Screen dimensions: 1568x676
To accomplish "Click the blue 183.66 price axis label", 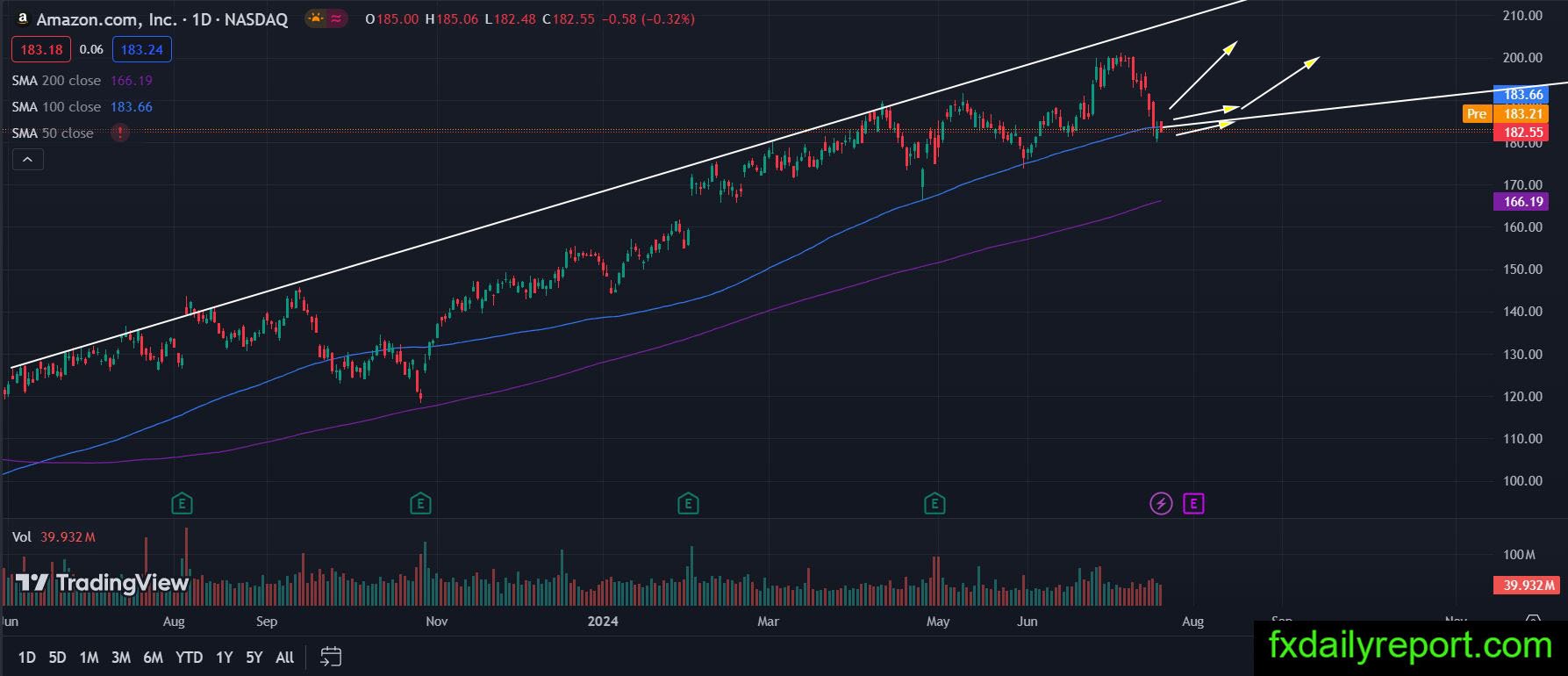I will (1521, 95).
